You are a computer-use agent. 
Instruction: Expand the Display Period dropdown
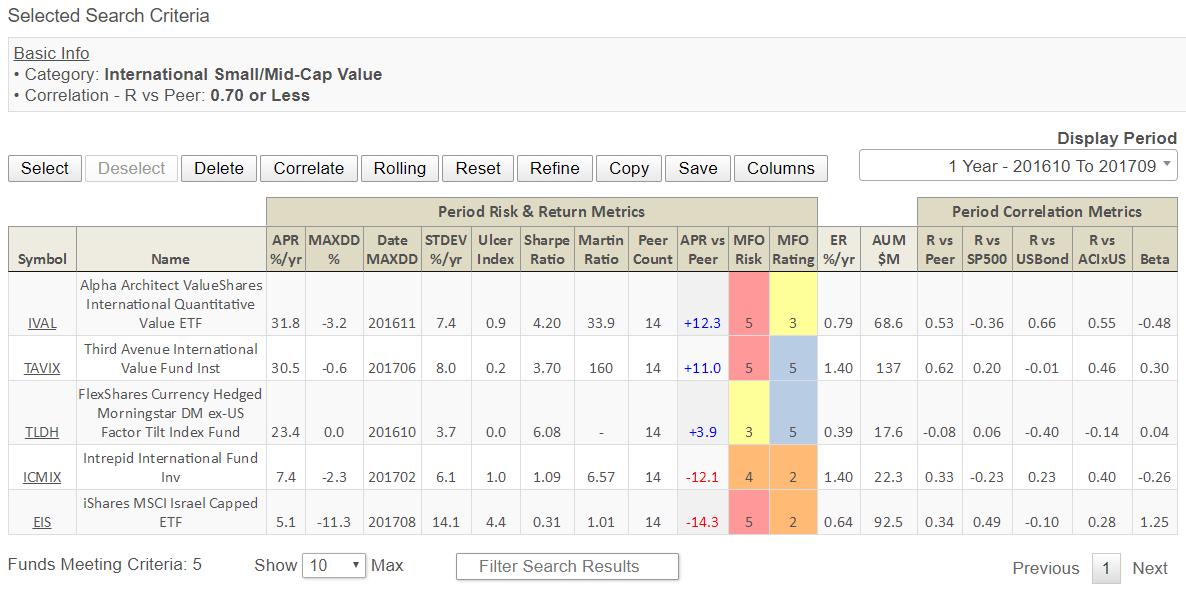(x=1017, y=166)
